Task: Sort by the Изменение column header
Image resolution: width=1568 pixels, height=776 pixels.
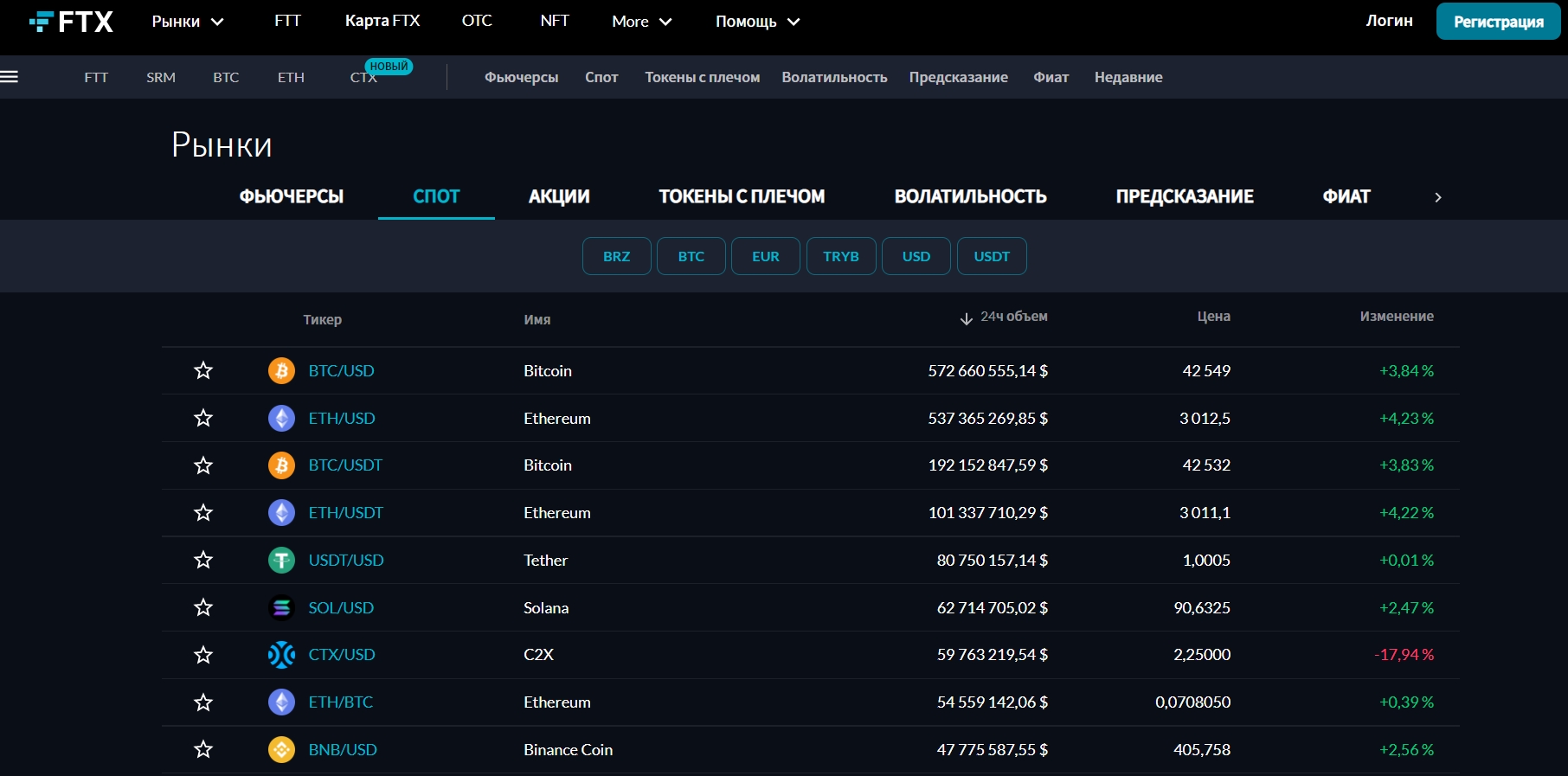Action: pos(1397,317)
